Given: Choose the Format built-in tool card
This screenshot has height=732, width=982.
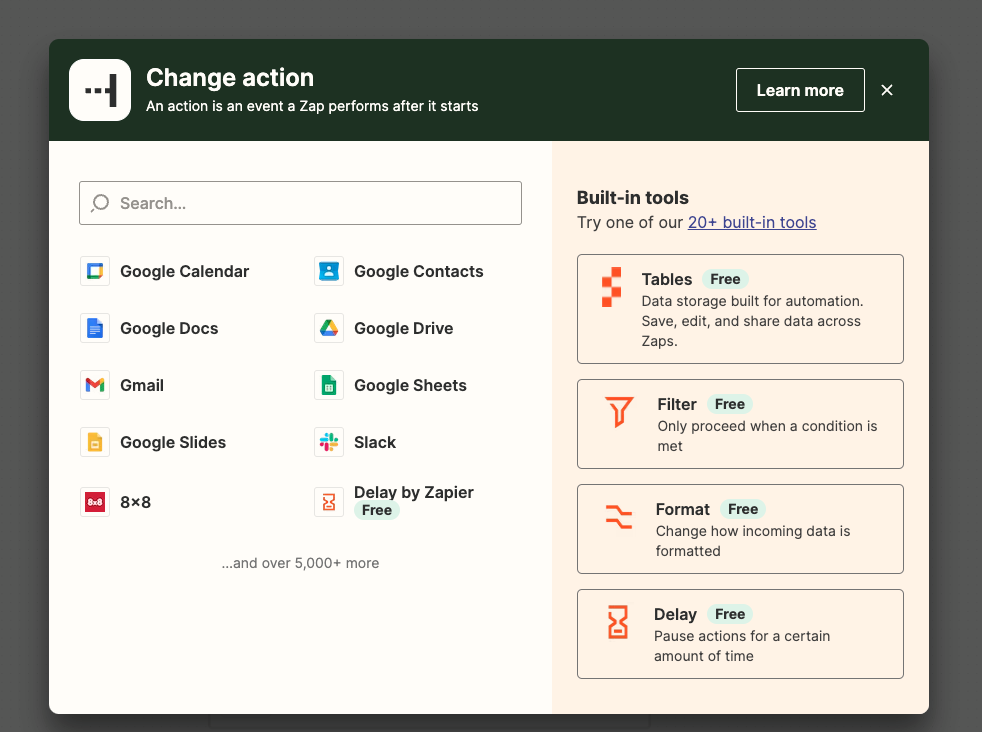Looking at the screenshot, I should [740, 529].
